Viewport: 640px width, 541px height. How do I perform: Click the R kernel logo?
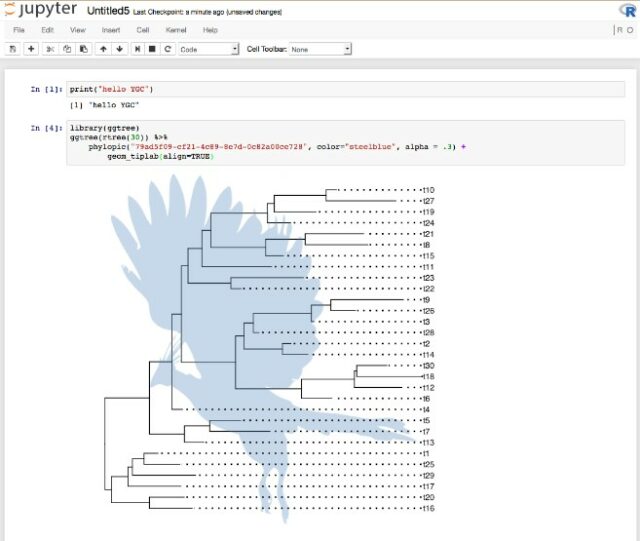[x=628, y=10]
